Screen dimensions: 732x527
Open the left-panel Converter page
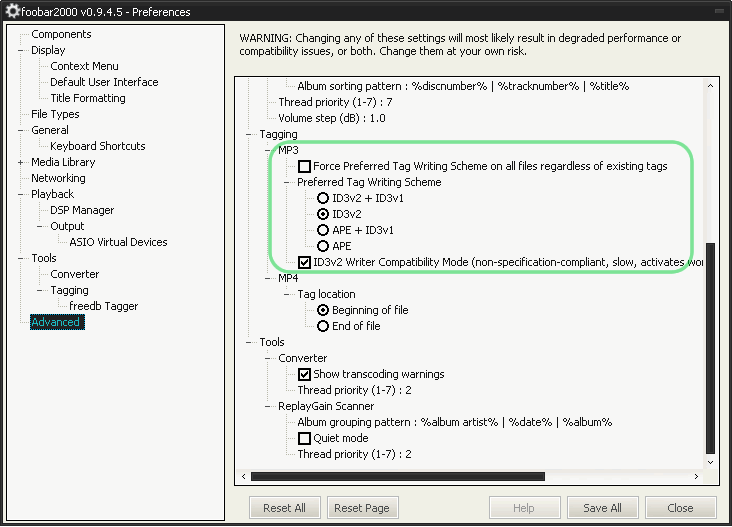point(75,274)
